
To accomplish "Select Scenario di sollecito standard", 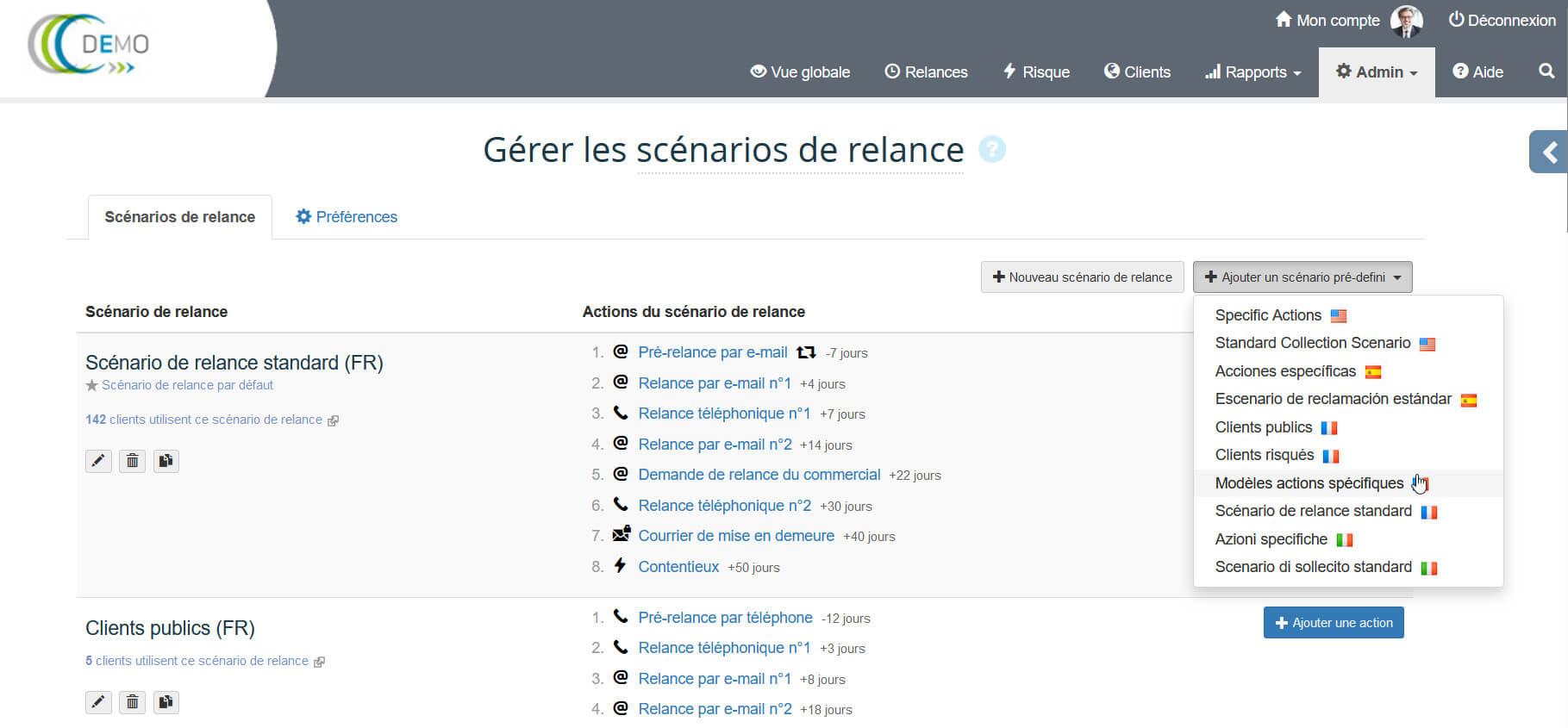I will pyautogui.click(x=1313, y=567).
